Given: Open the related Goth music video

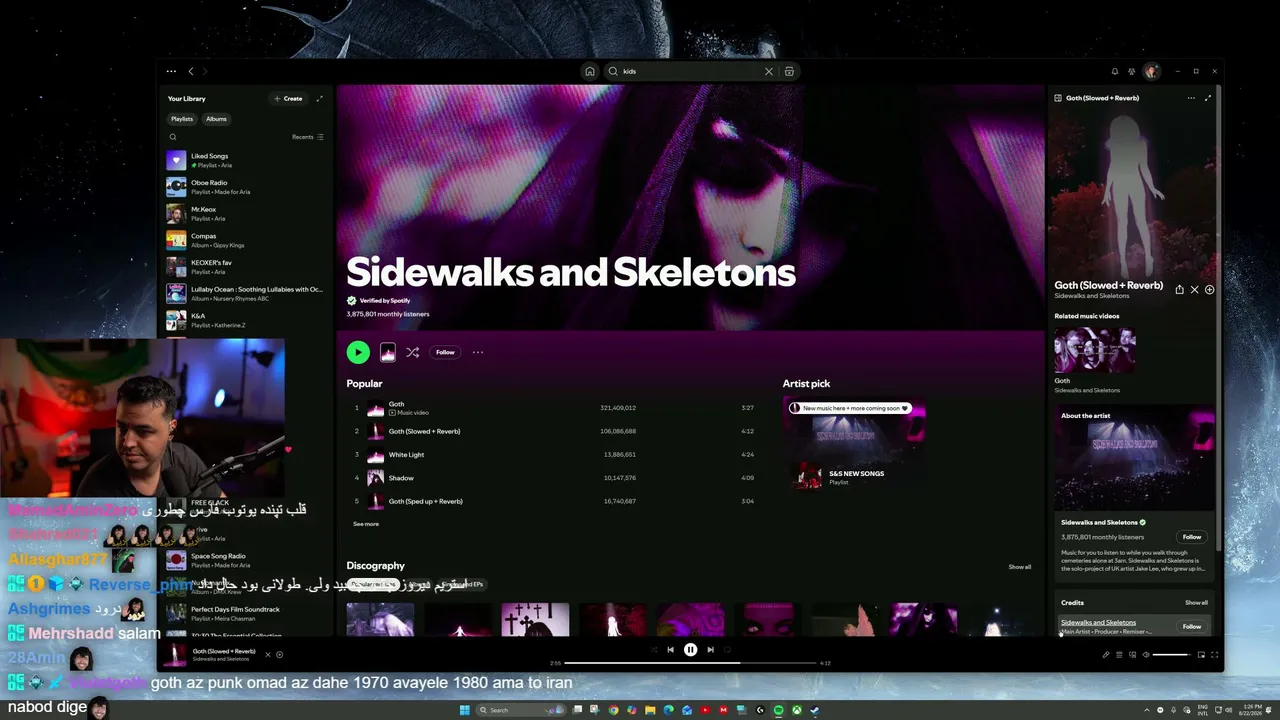Looking at the screenshot, I should [1095, 351].
